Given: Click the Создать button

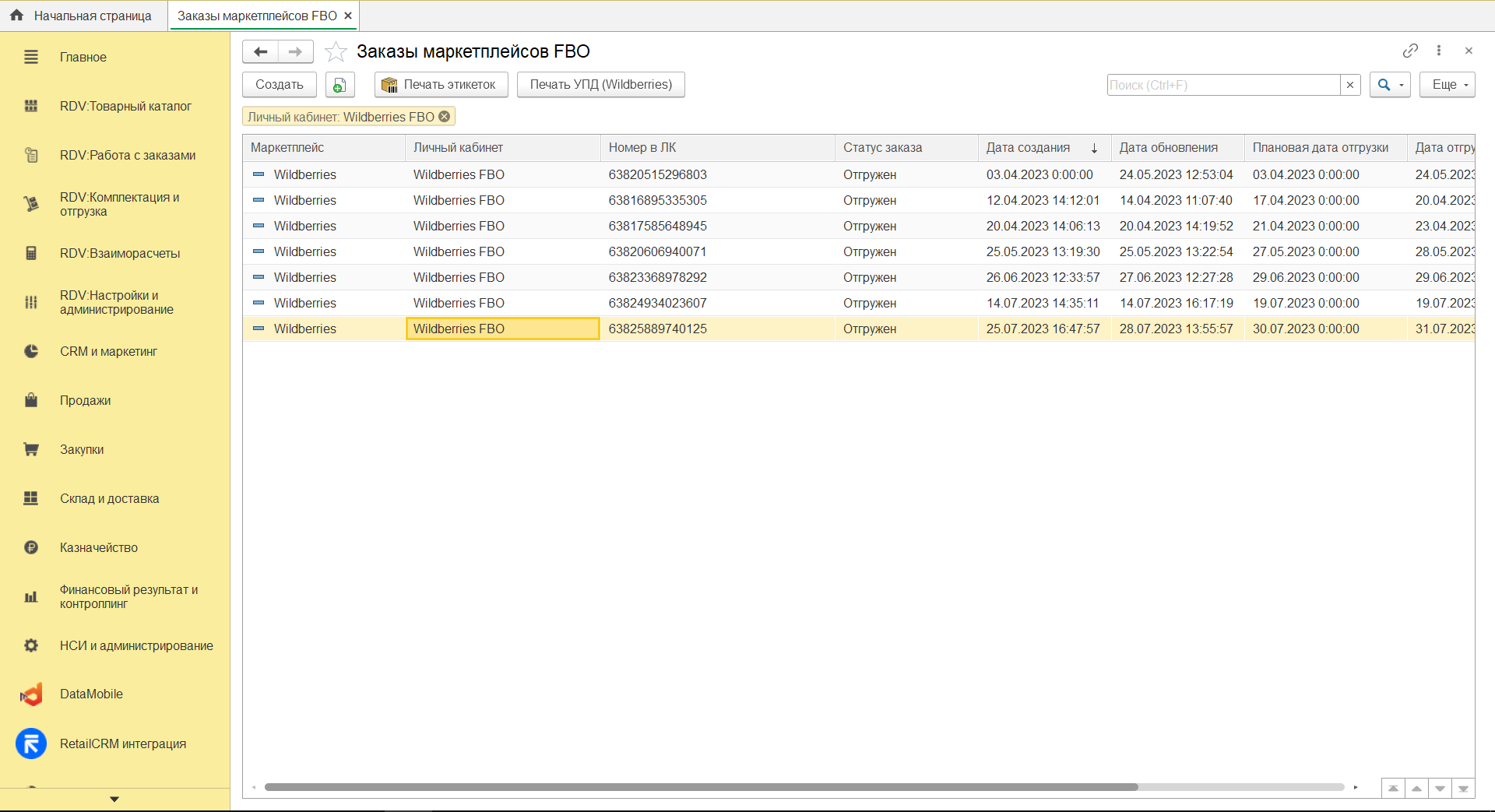Looking at the screenshot, I should (279, 85).
